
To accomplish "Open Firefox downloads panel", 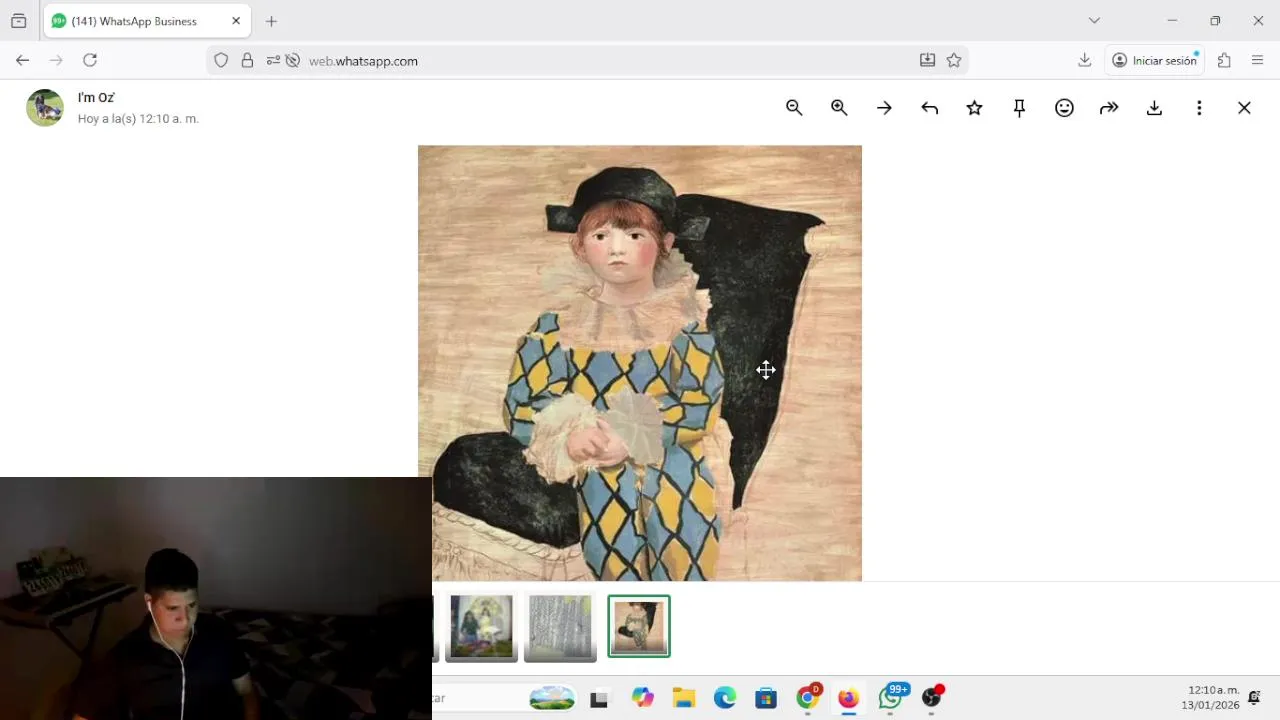I will pos(1084,60).
